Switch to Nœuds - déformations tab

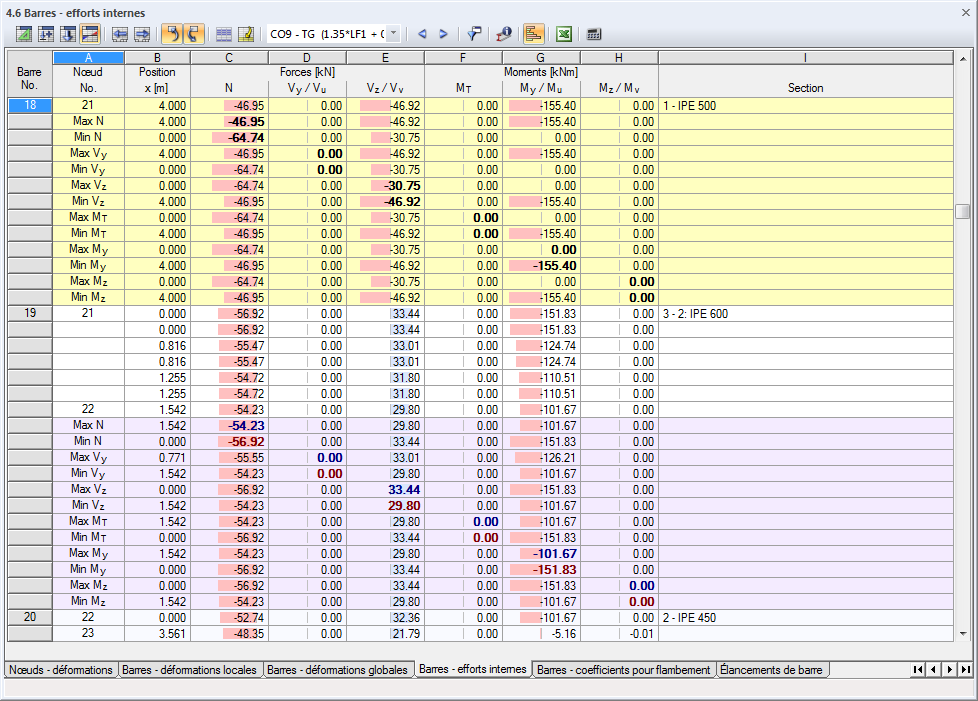click(x=61, y=670)
